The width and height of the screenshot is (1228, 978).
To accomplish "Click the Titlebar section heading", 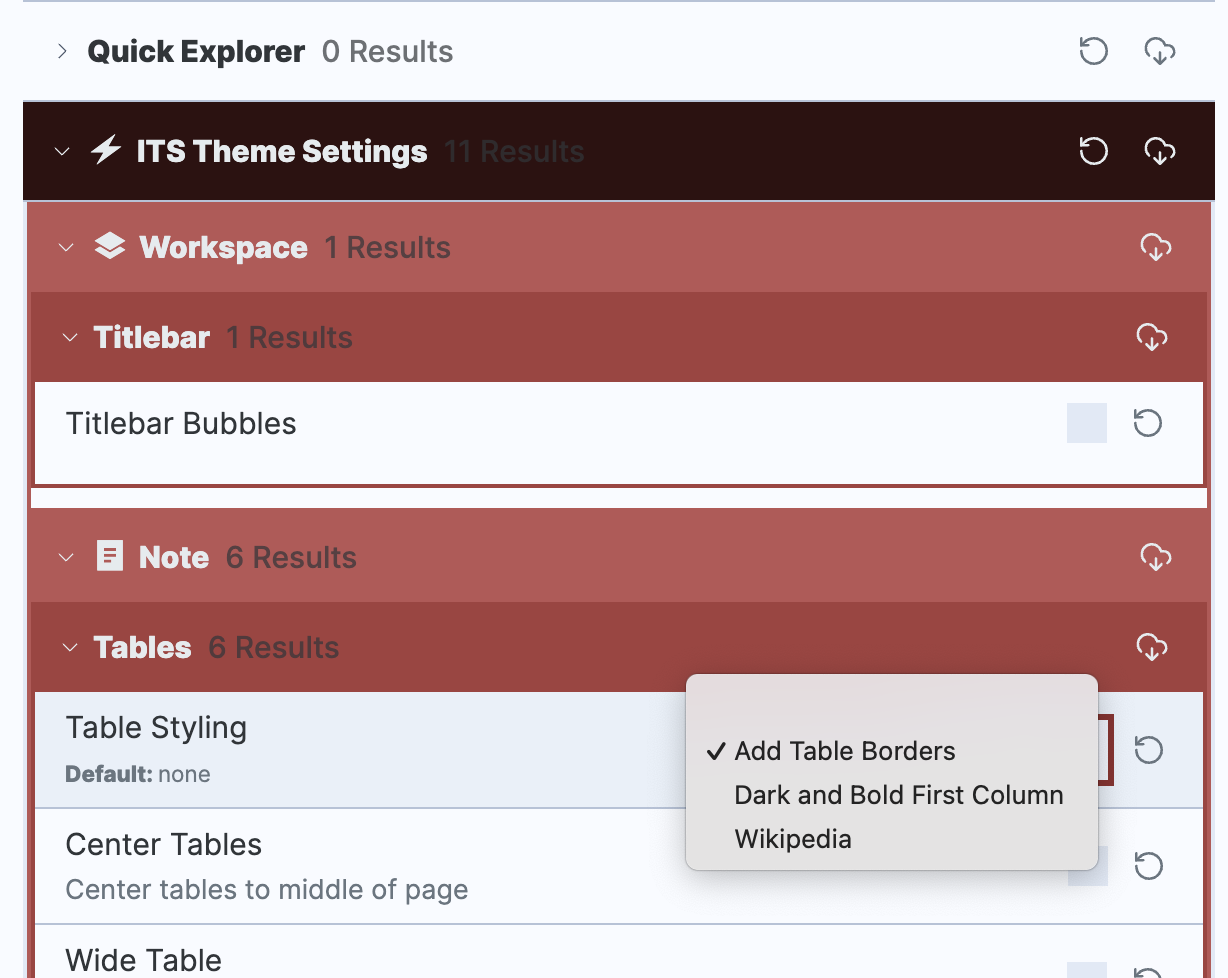I will coord(151,337).
